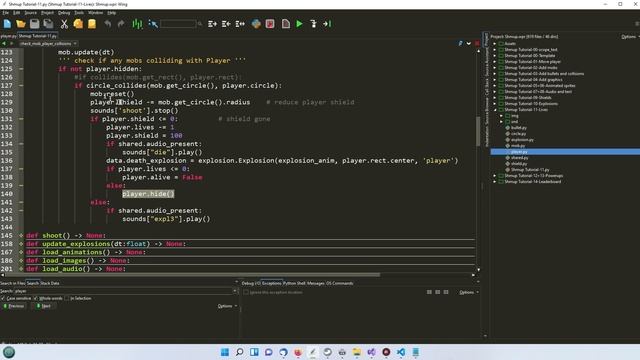The width and height of the screenshot is (640, 360).
Task: Click the Cut scissors icon
Action: click(64, 24)
